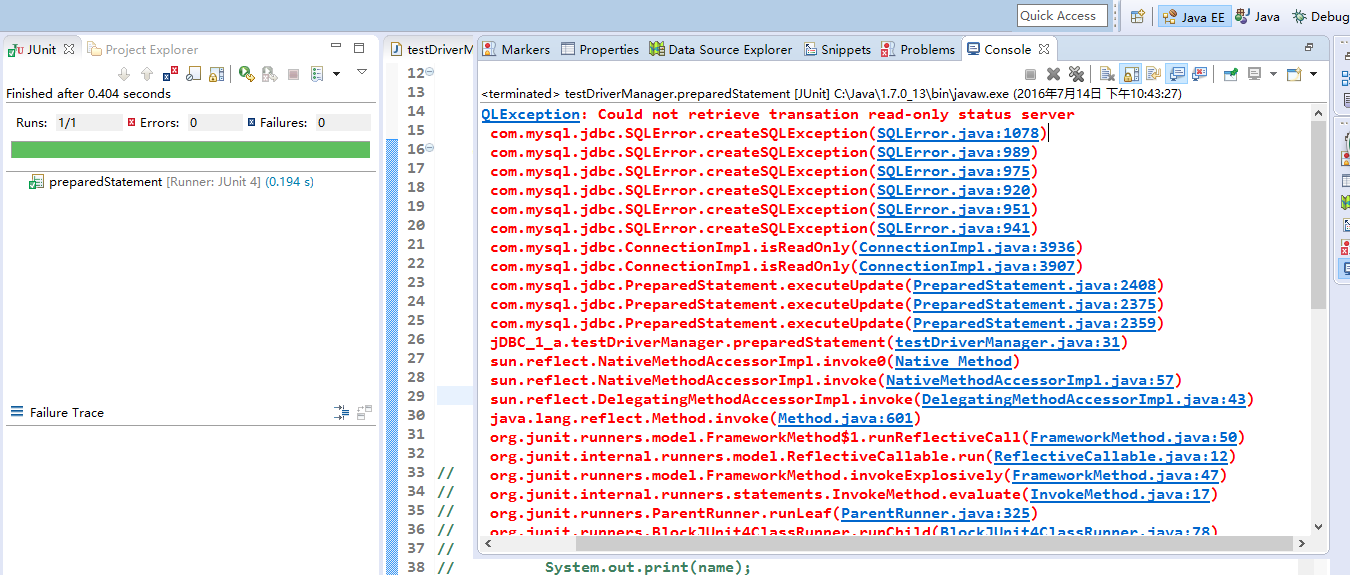This screenshot has width=1350, height=575.
Task: Open Method.java:601 stack trace link
Action: click(x=845, y=418)
